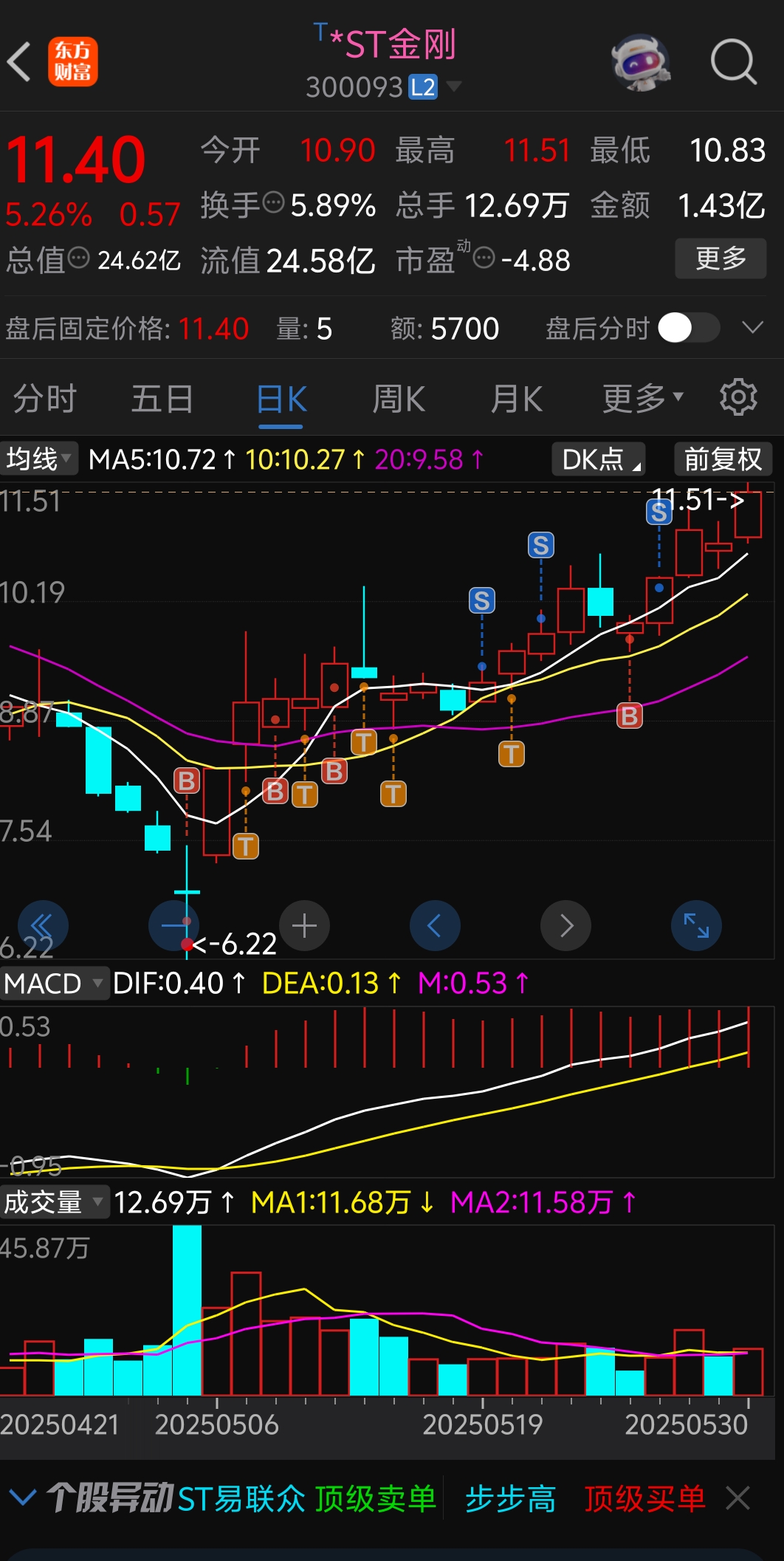Image resolution: width=784 pixels, height=1561 pixels.
Task: Close the 个股异动 ticker bar
Action: point(738,1499)
